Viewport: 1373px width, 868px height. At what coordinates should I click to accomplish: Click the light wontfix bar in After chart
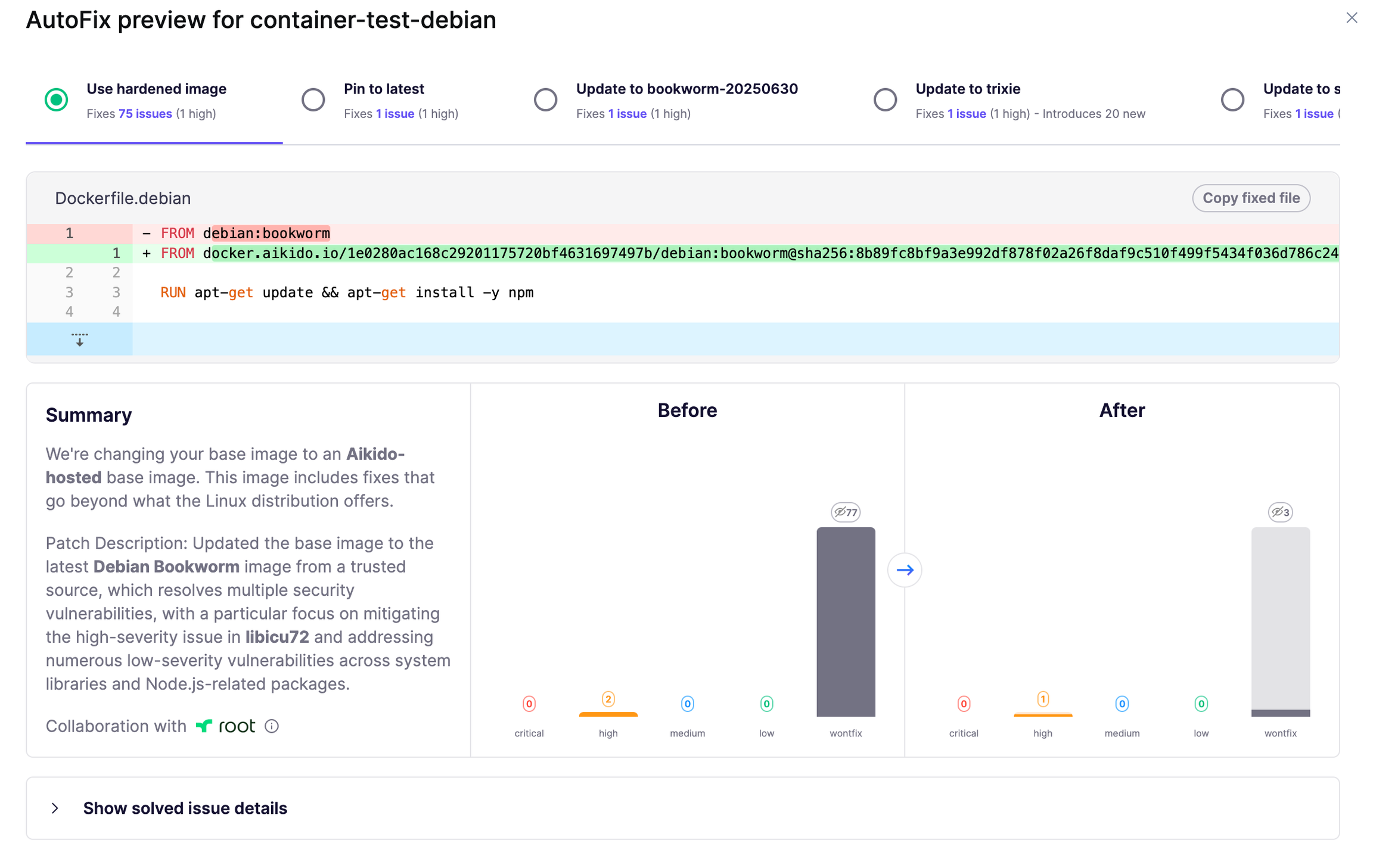(1280, 618)
